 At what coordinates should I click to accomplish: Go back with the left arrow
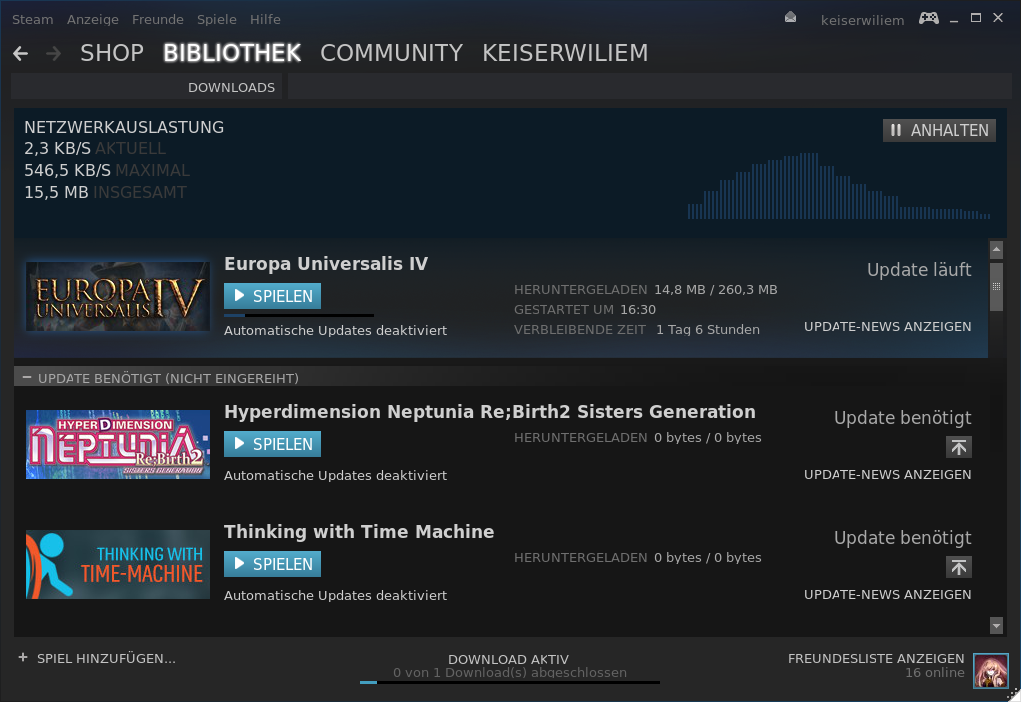click(20, 53)
